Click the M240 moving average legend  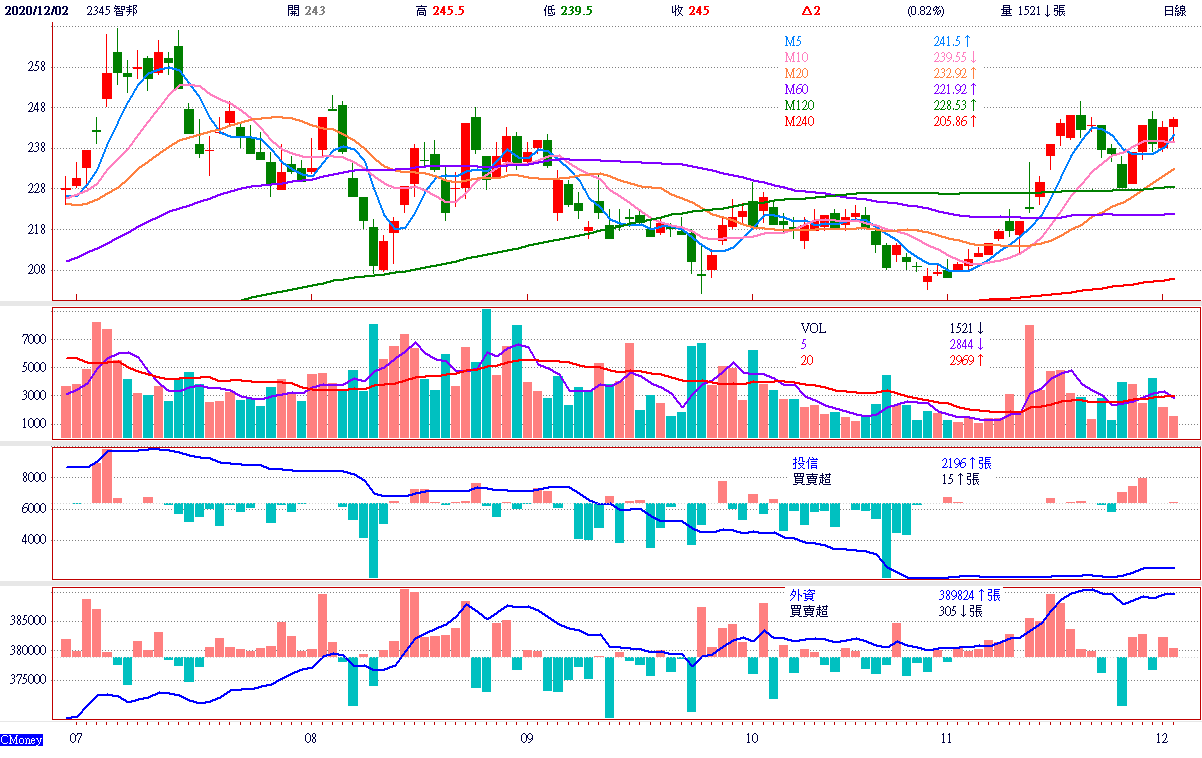pos(799,121)
